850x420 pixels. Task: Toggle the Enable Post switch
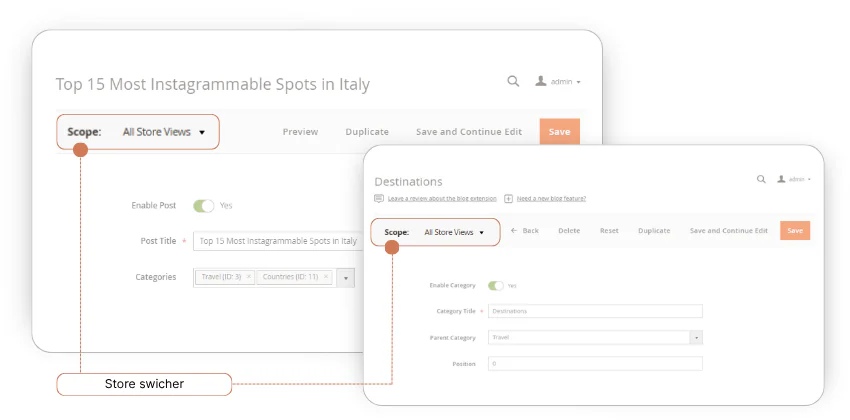pos(204,205)
